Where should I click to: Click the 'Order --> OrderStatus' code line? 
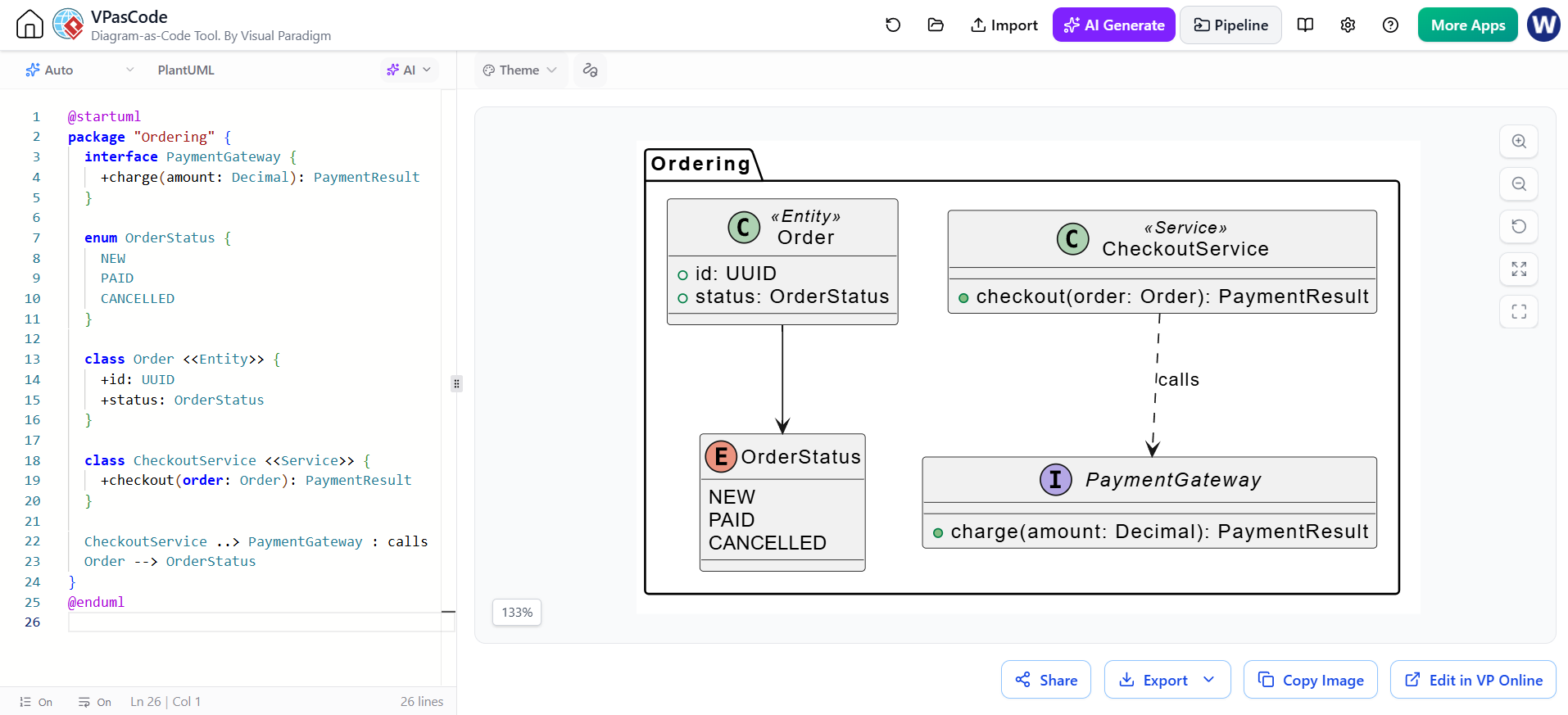170,561
